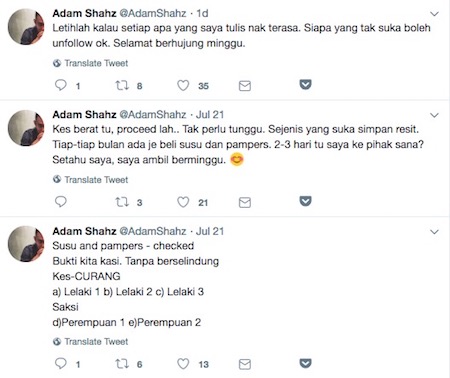Screen dimensions: 450x378
Task: Message the 'Kes berat tu' tweet via envelope
Action: [x=245, y=202]
